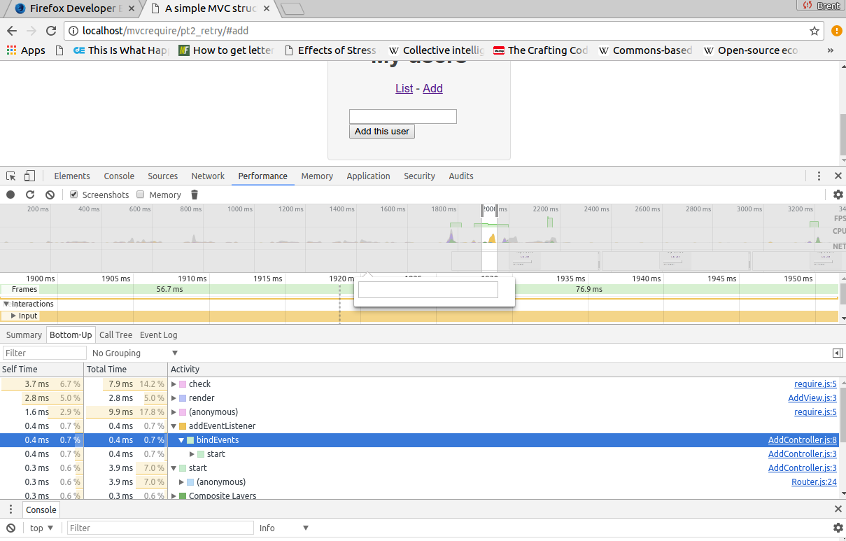
Task: Open the AddView.js:3 source link
Action: 812,398
